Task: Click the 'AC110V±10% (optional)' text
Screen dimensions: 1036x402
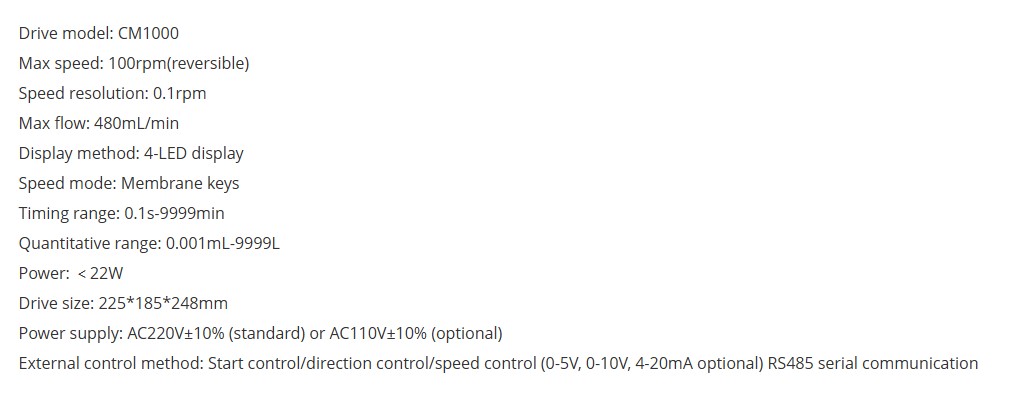Action: pos(416,333)
